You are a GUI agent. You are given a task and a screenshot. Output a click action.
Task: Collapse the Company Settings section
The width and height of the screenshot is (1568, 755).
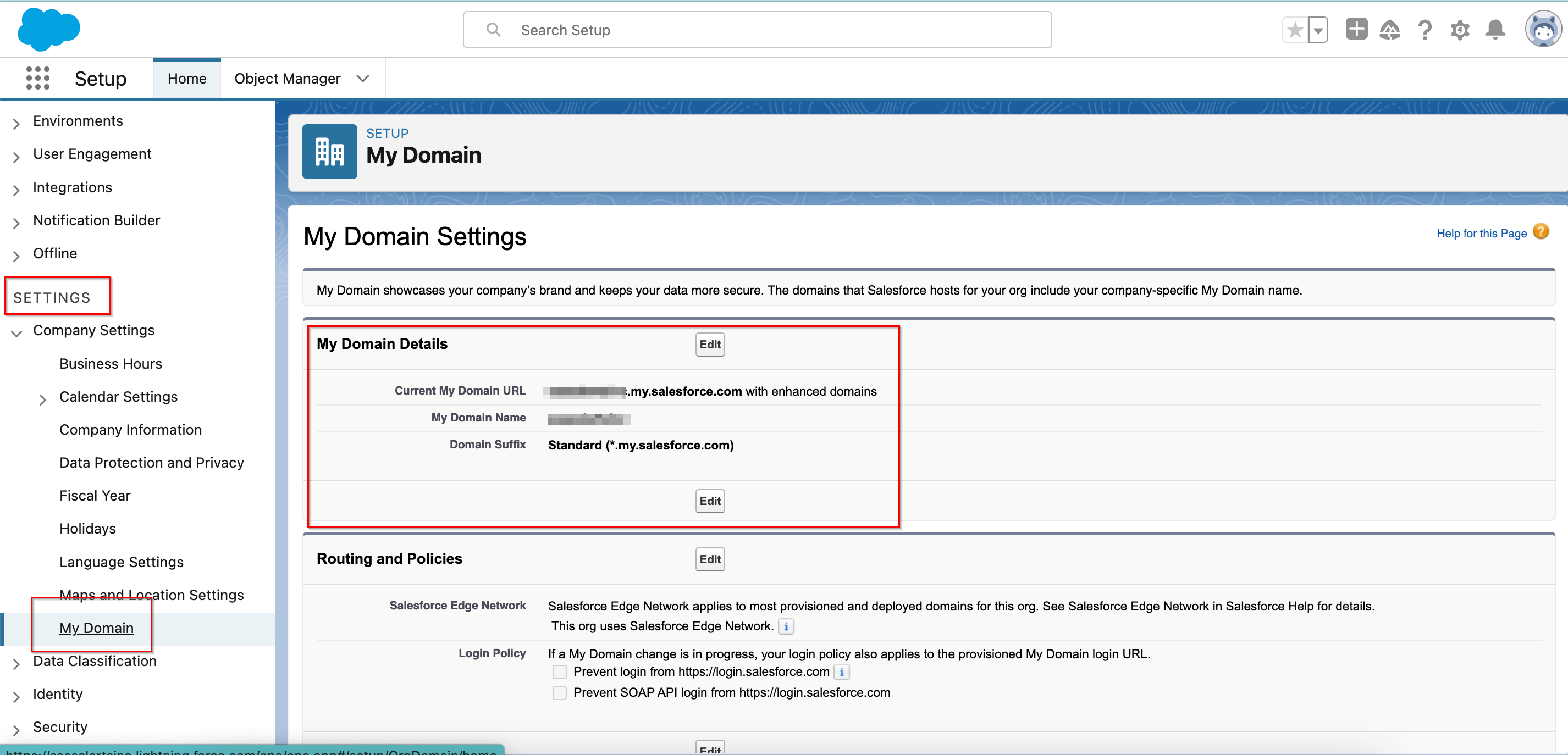tap(16, 332)
